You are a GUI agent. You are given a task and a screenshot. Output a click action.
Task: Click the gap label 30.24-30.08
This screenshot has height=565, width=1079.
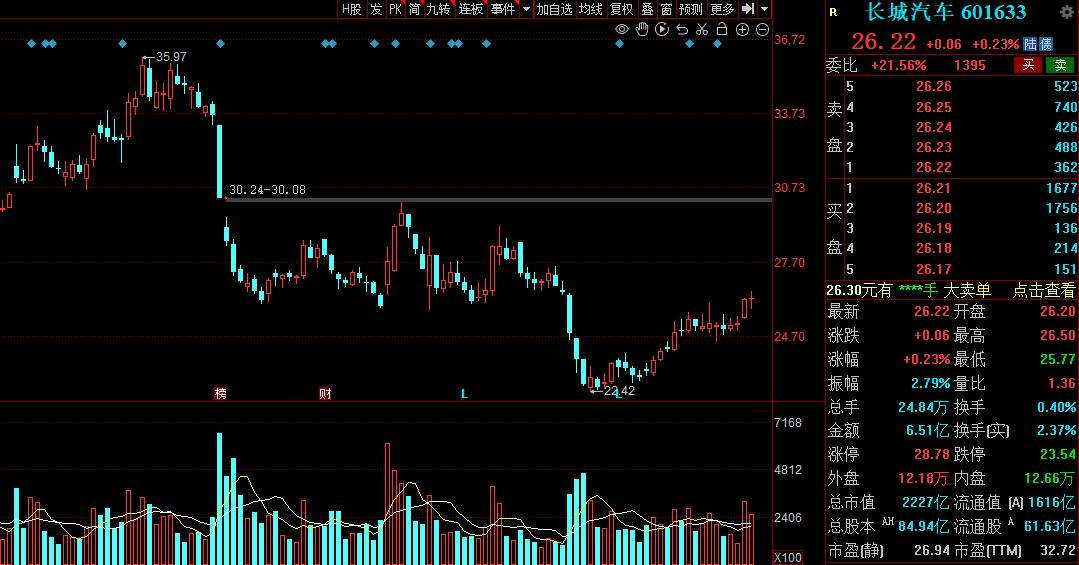267,189
